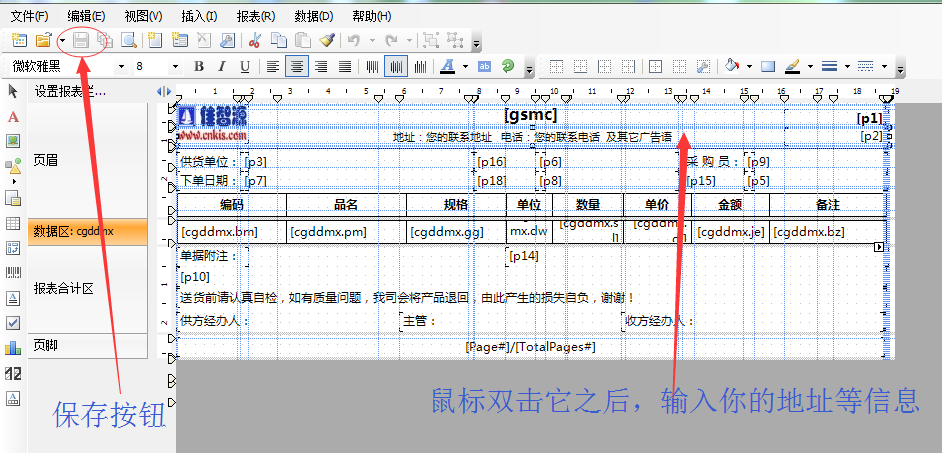Click the print preview magnifier icon
Viewport: 942px width, 453px height.
[x=128, y=41]
